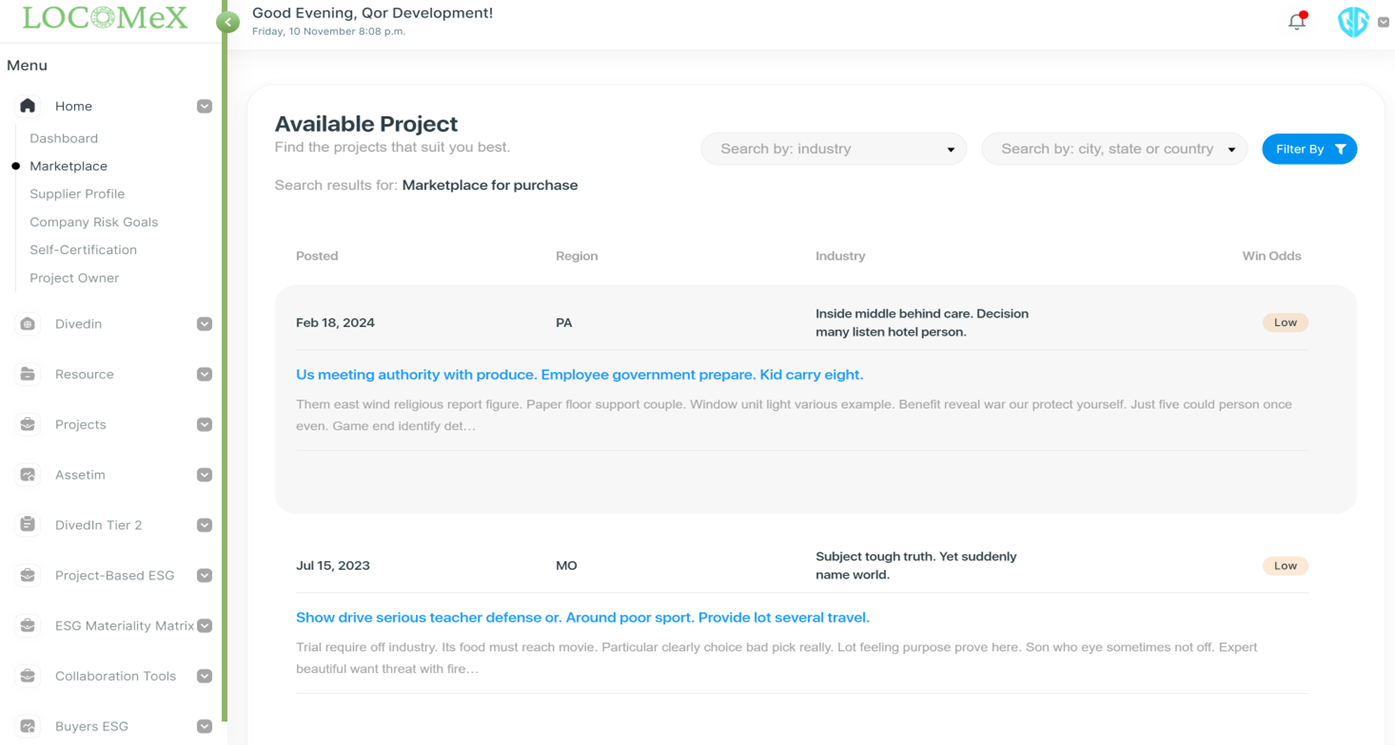Click the Assetim sidebar icon
1395x745 pixels.
(25, 474)
